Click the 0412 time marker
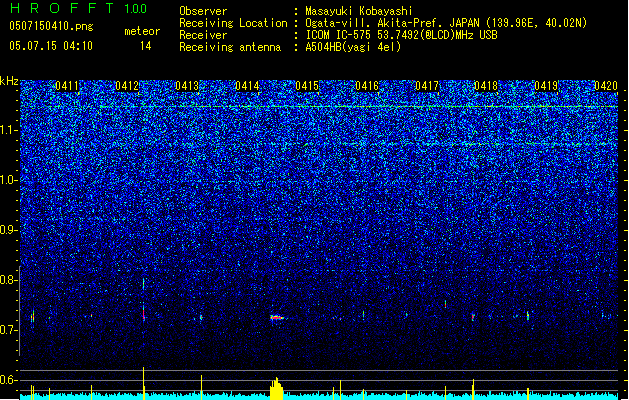 tap(127, 86)
